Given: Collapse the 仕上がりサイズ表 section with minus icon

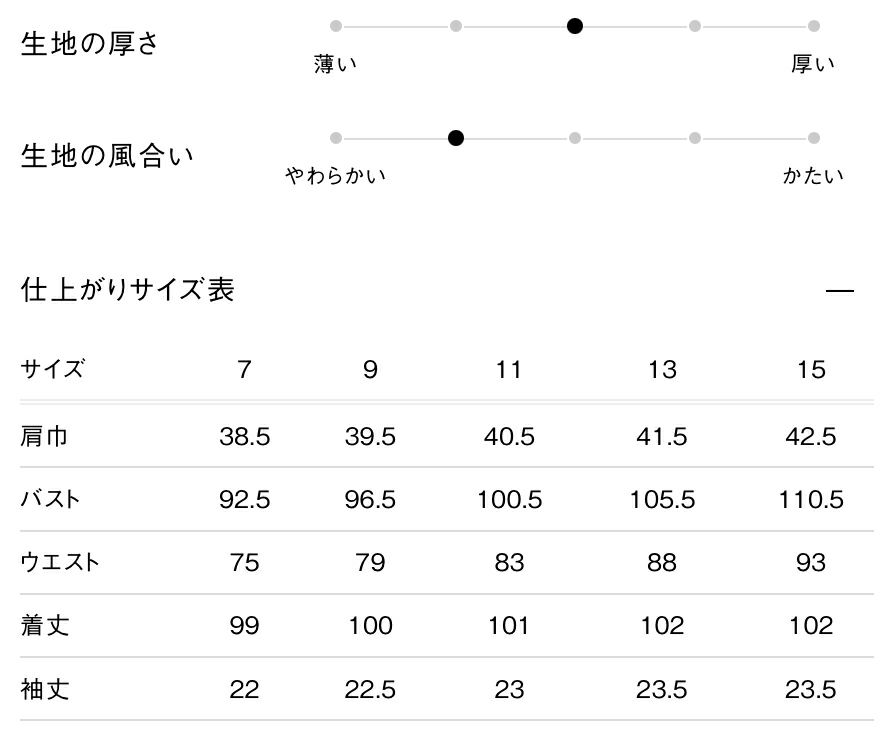Looking at the screenshot, I should 840,291.
